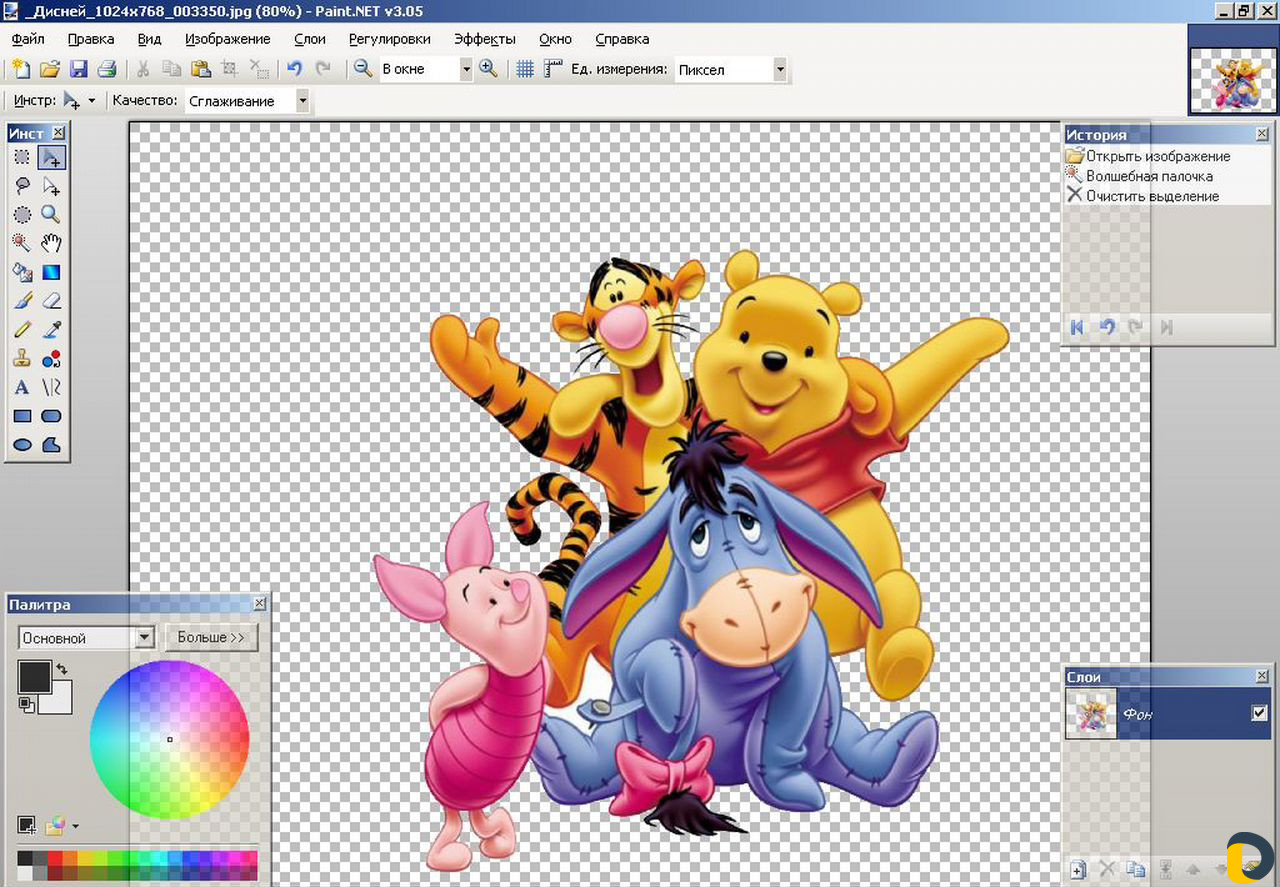Select the Pan hand tool
1280x887 pixels.
(x=51, y=243)
